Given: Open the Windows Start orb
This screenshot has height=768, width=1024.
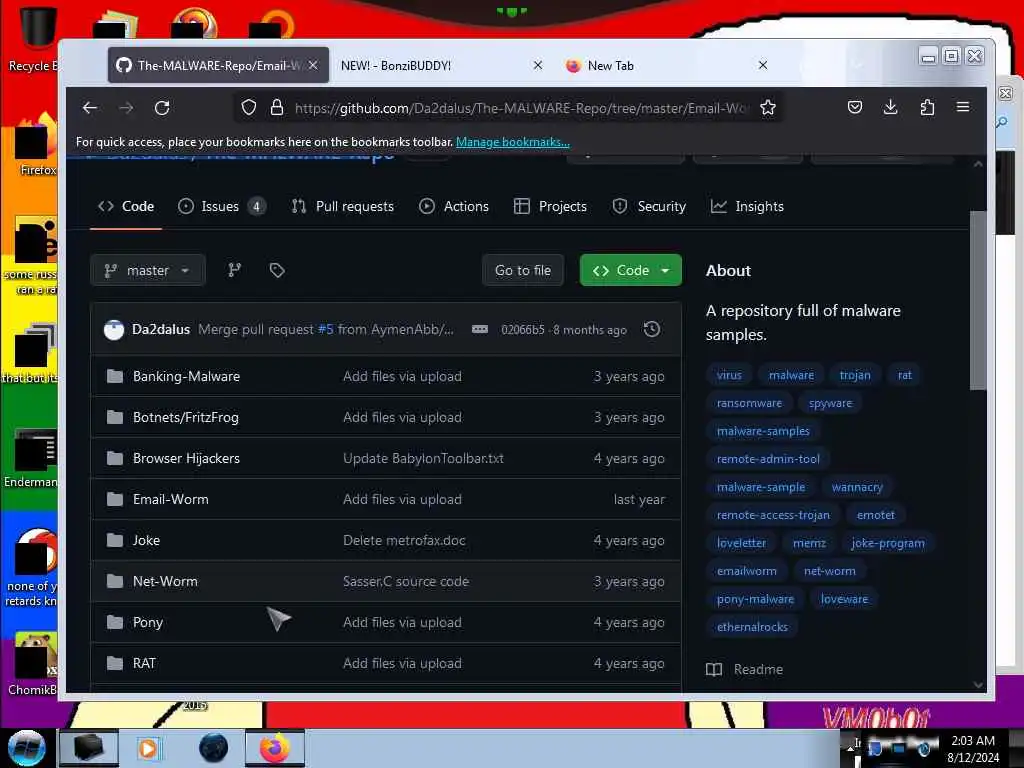Looking at the screenshot, I should (27, 748).
